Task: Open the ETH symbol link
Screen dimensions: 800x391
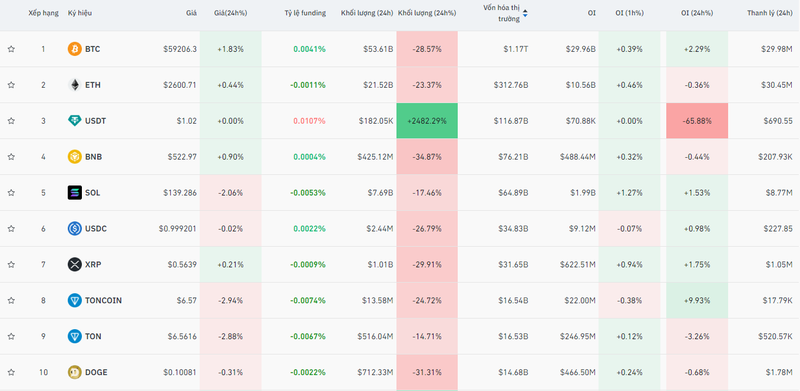Action: 93,85
